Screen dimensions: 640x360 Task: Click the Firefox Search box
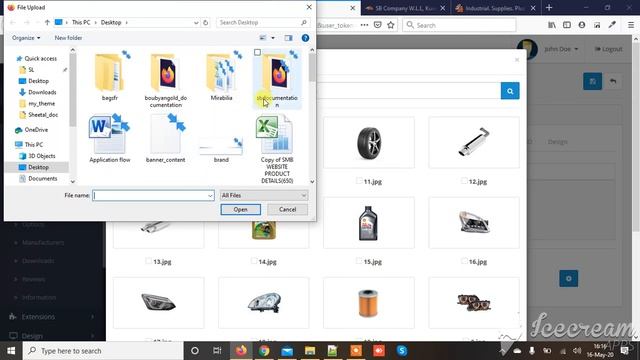coord(460,25)
